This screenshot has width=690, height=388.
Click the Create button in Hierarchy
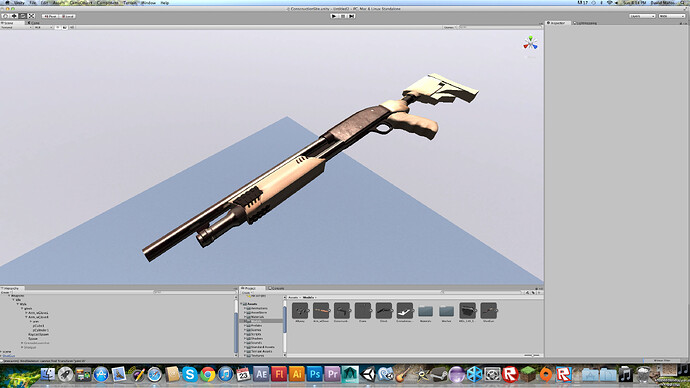5,292
